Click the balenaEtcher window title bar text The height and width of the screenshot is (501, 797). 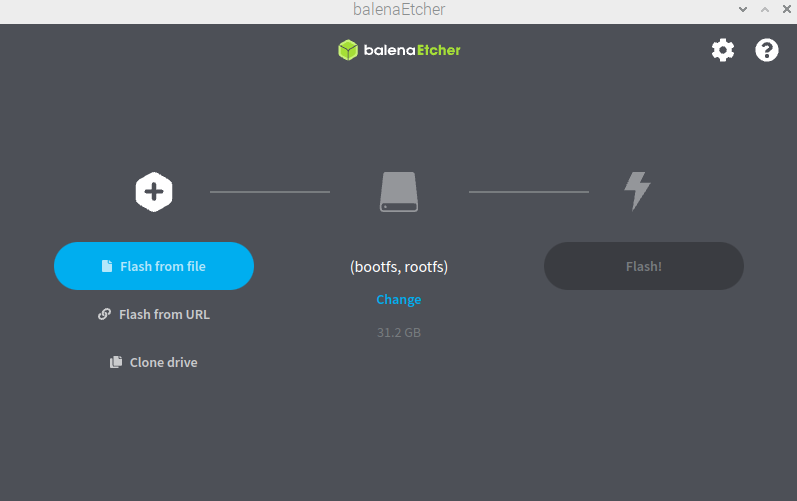coord(399,10)
